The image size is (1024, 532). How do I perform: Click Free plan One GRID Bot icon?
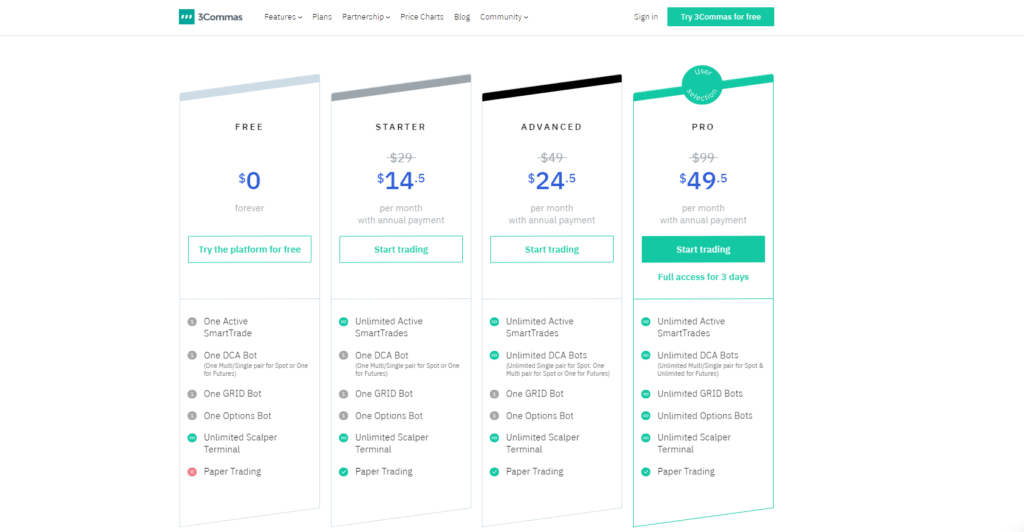(x=192, y=394)
